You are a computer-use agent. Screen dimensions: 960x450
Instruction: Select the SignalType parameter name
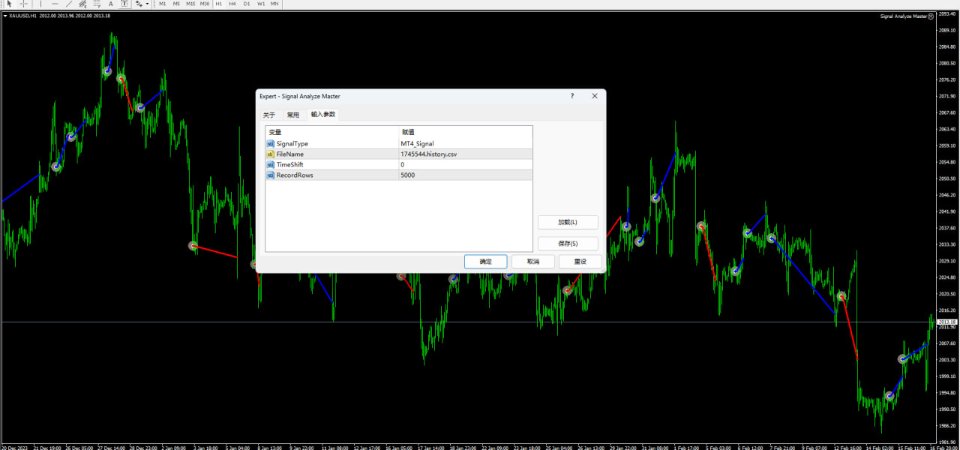pos(292,143)
